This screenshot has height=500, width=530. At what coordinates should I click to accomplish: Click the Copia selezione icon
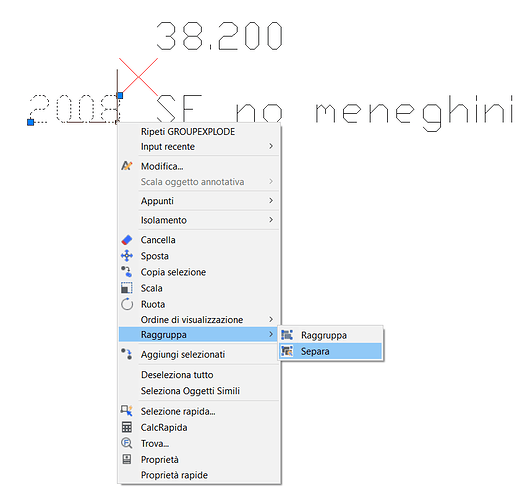tap(127, 272)
